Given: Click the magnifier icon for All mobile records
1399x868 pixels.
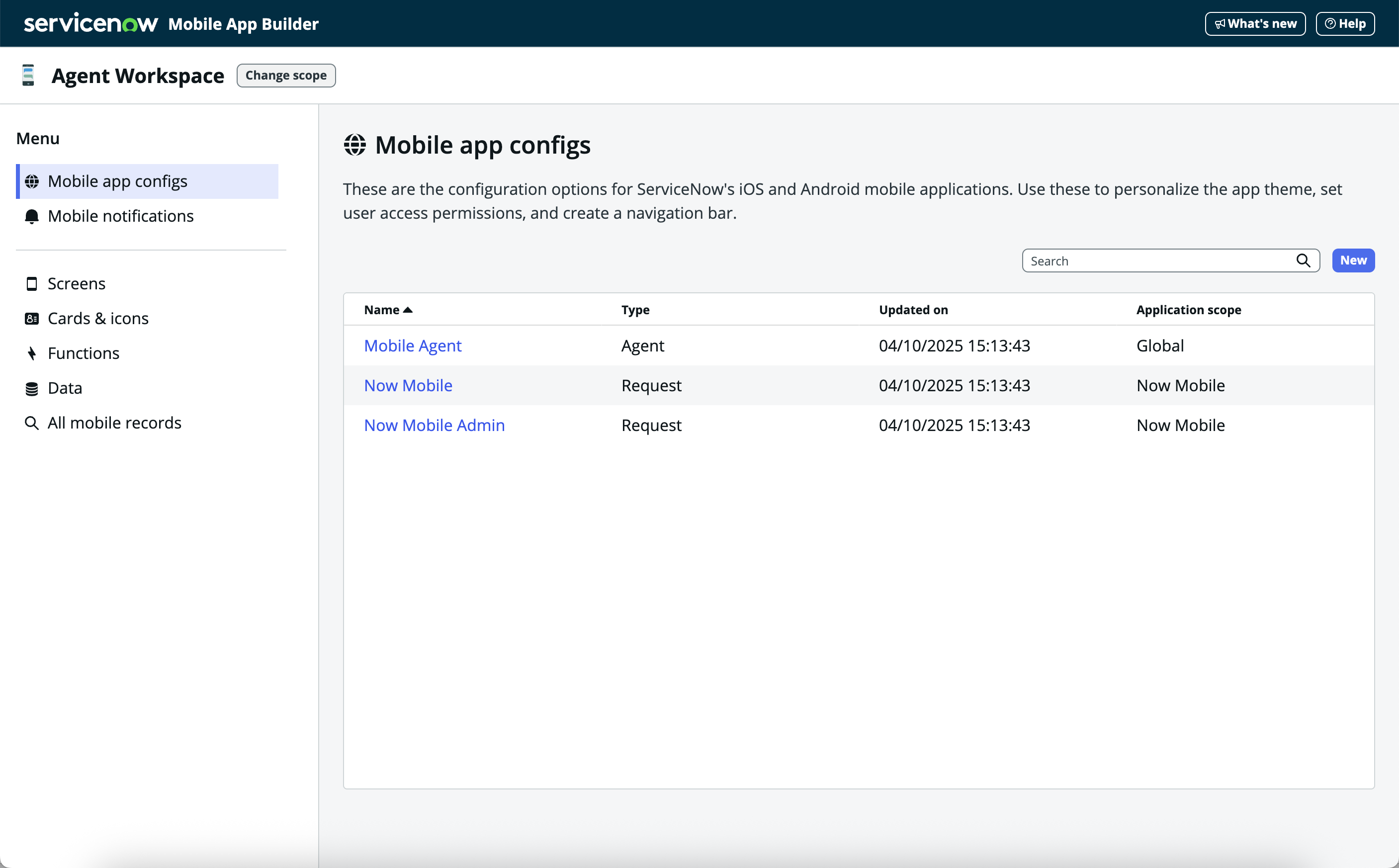Looking at the screenshot, I should [x=32, y=423].
